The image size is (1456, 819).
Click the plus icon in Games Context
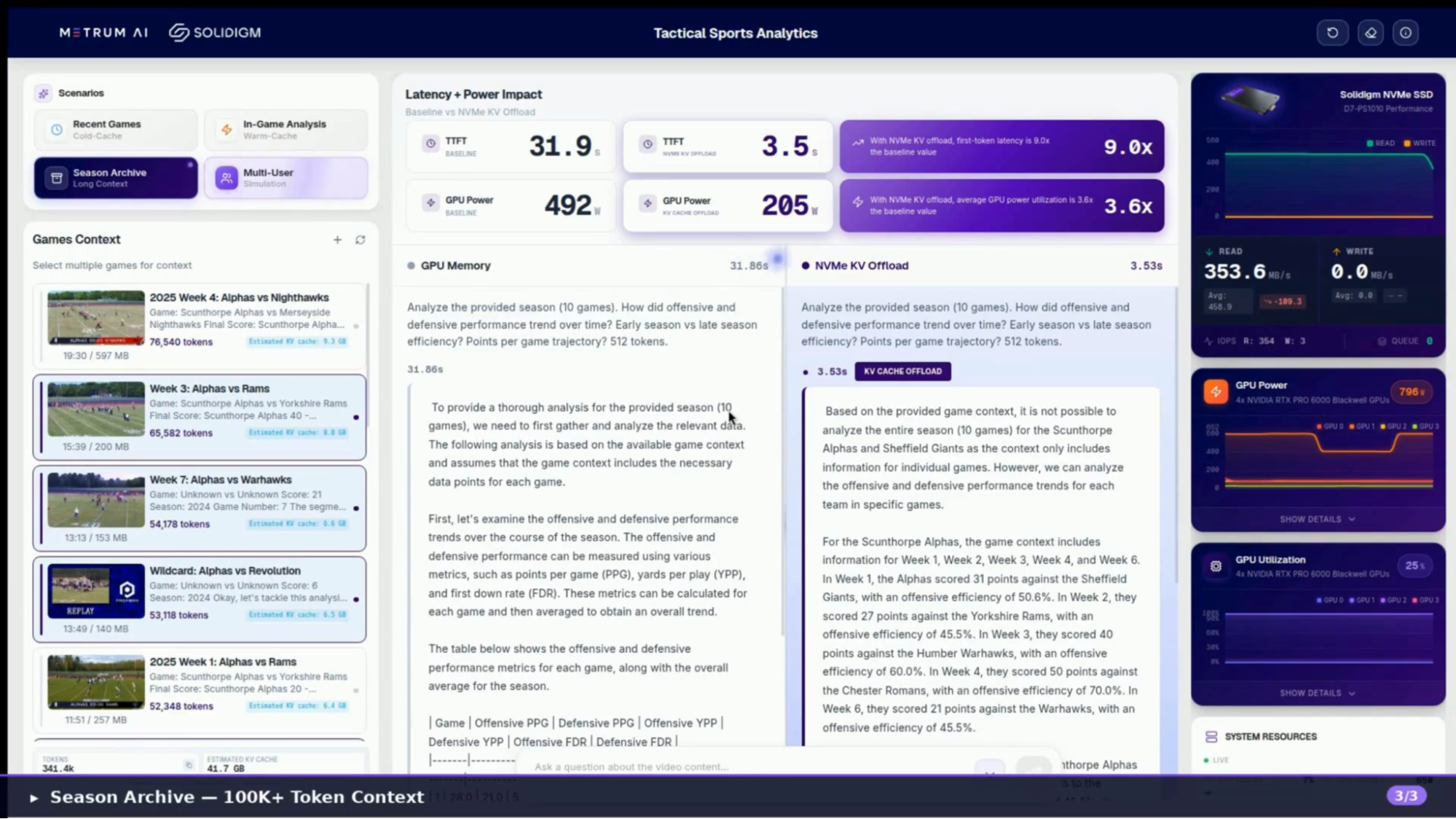(x=337, y=240)
